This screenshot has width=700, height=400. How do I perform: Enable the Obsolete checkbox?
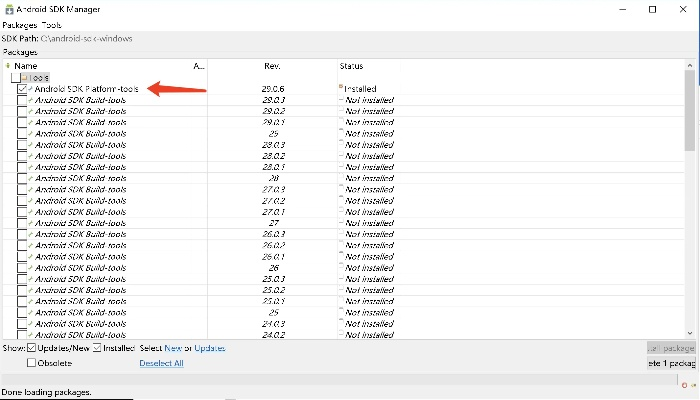point(32,363)
